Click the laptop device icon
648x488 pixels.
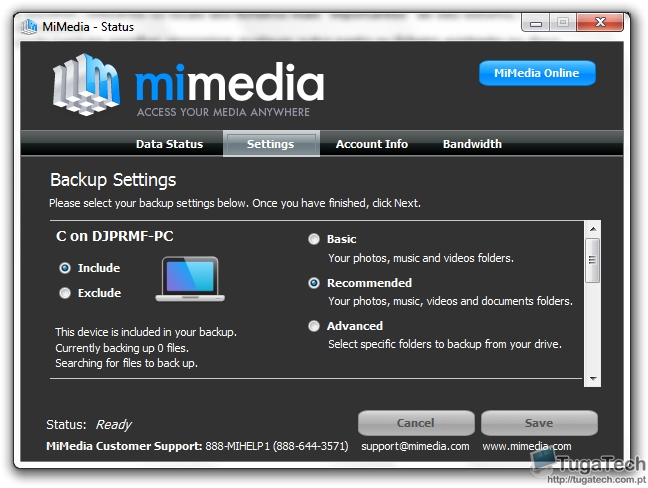[190, 279]
